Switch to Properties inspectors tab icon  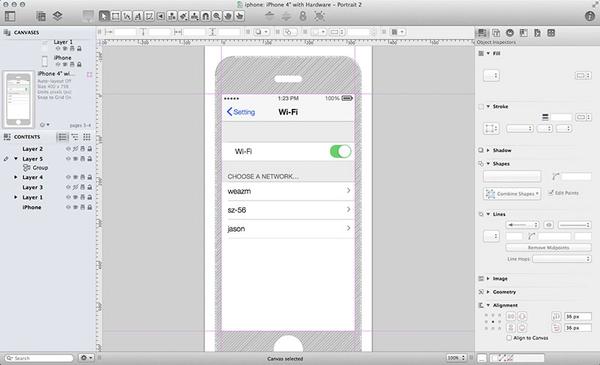point(510,33)
